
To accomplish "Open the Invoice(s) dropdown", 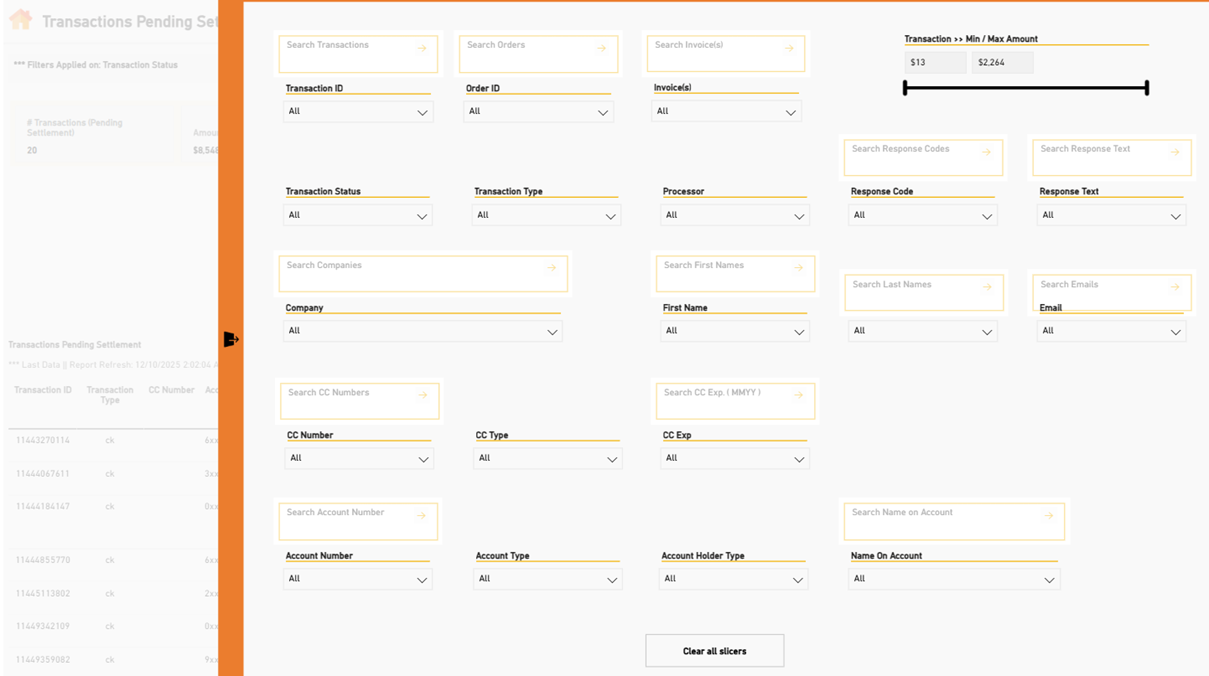I will coord(726,112).
